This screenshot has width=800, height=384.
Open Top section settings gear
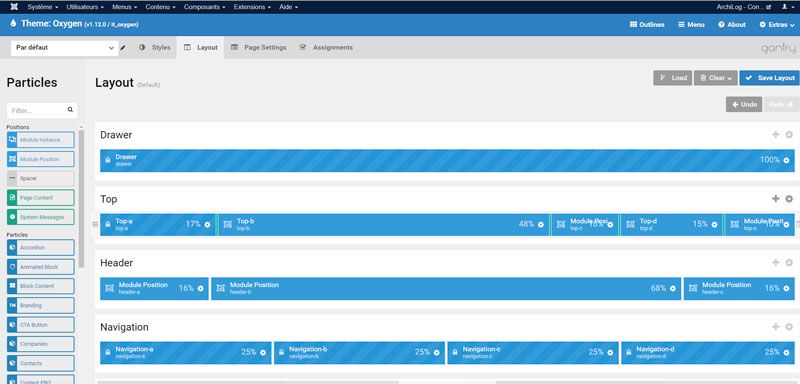[789, 199]
